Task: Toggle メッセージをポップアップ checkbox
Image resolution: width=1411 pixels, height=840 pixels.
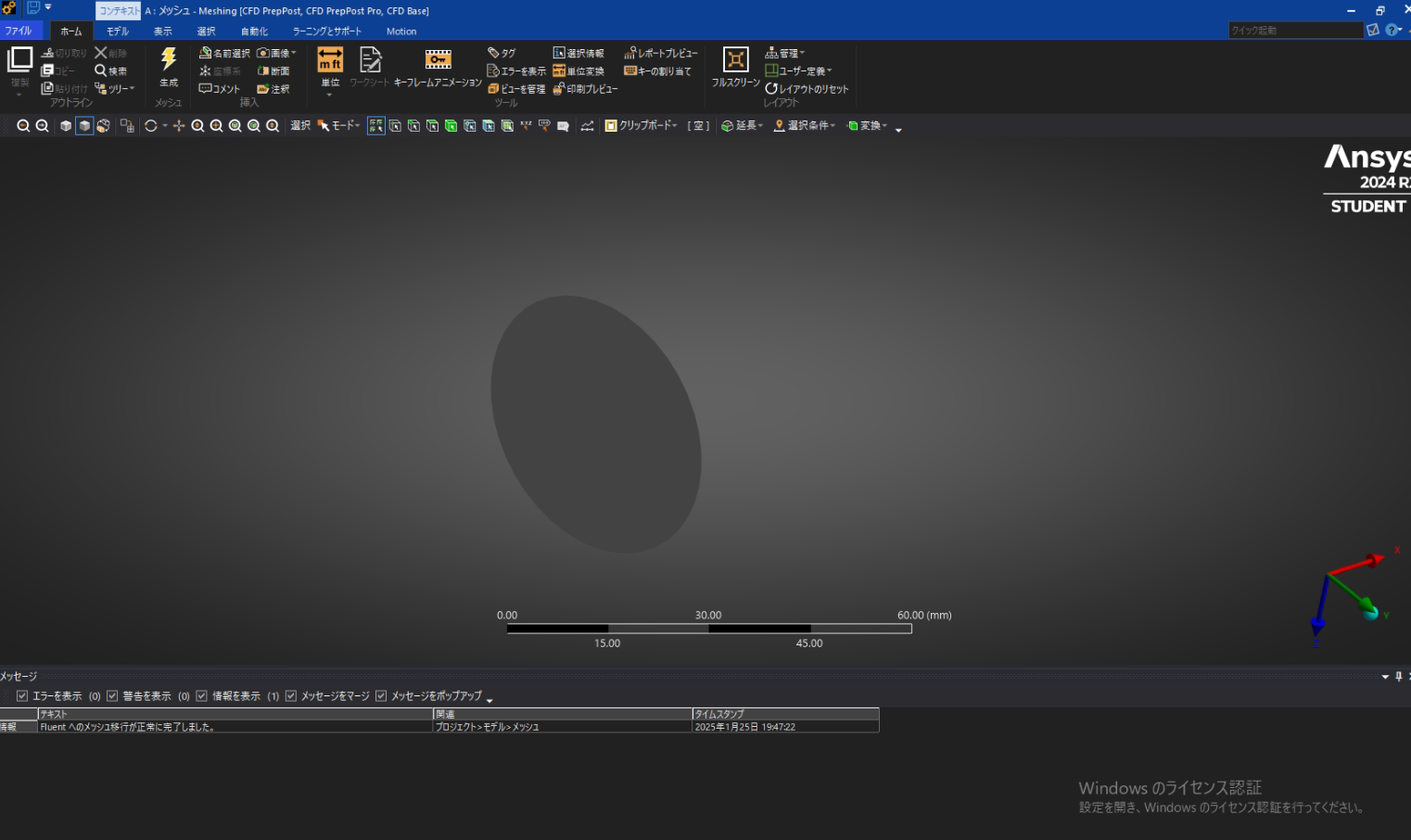Action: pos(381,696)
